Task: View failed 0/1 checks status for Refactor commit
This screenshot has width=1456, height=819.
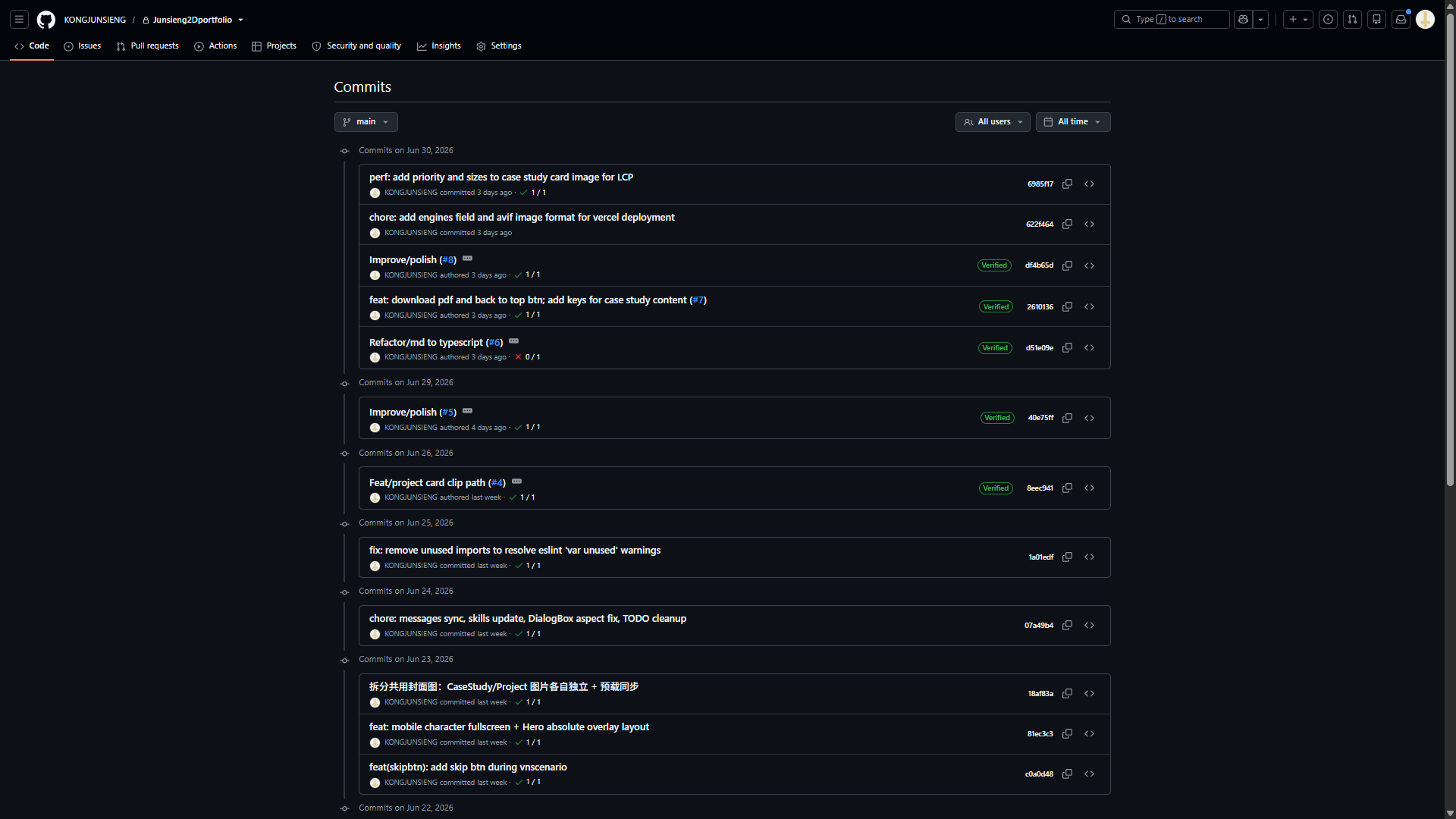Action: (x=528, y=357)
